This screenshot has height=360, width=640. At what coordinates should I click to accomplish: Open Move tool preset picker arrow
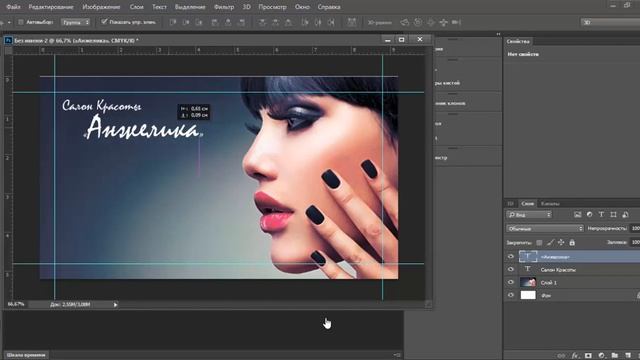pos(9,22)
